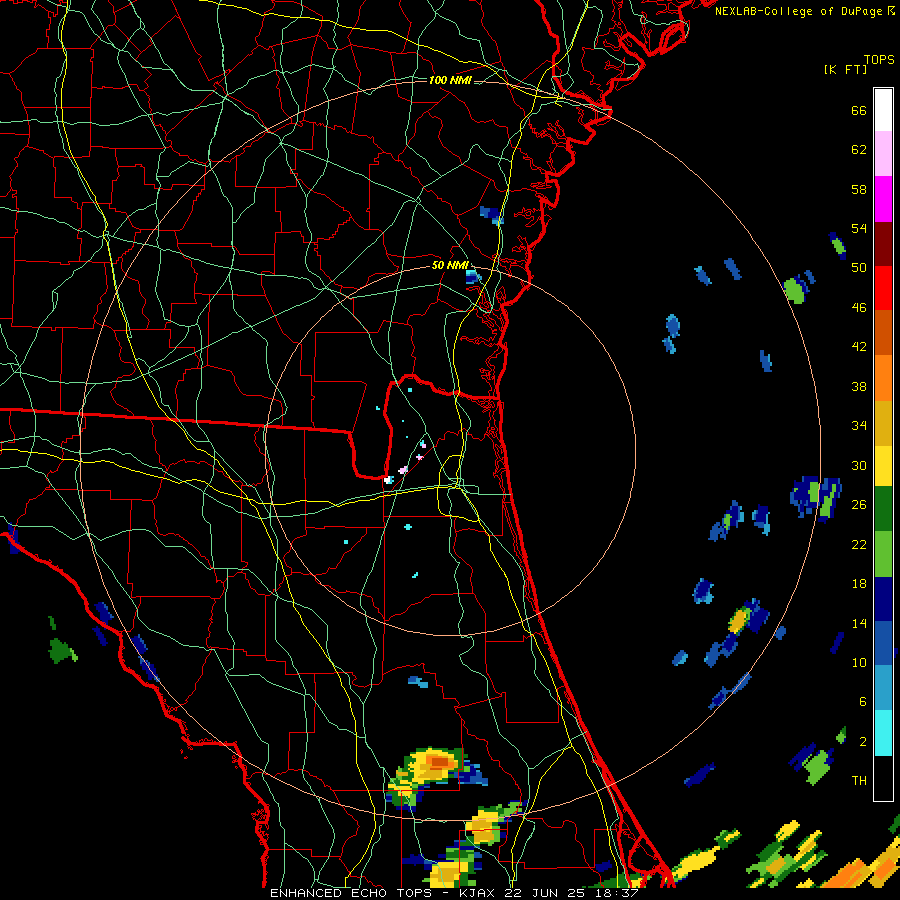Click the "38" legend value
Viewport: 900px width, 900px height.
pos(859,387)
